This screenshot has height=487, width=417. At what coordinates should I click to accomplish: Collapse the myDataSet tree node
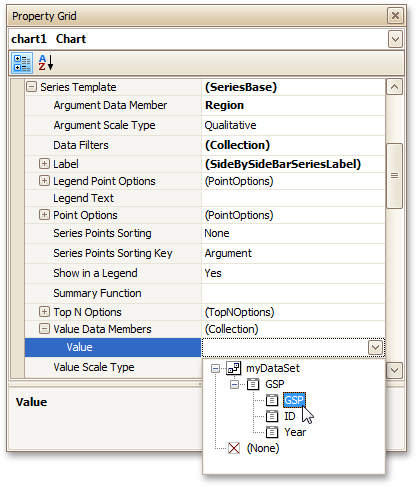pos(216,368)
